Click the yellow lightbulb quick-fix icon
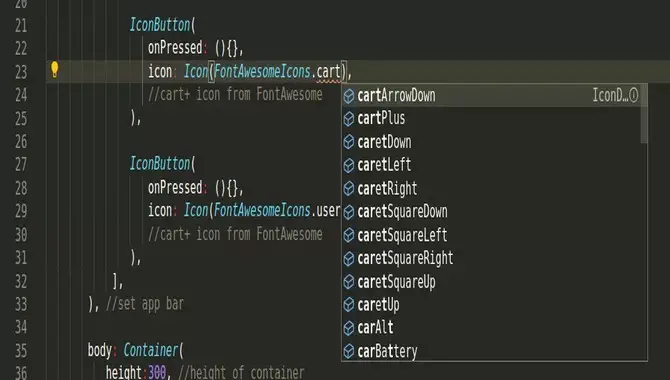670x380 pixels. [55, 70]
